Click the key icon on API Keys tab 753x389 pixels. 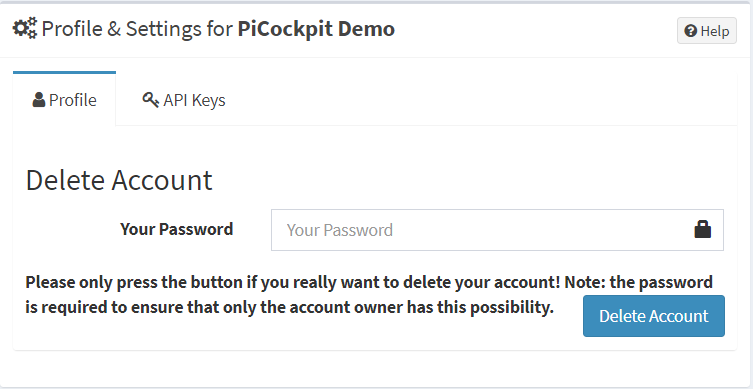tap(150, 100)
